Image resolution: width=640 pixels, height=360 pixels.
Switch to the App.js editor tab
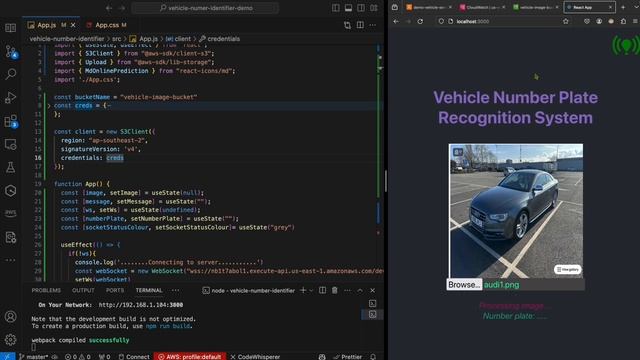(46, 25)
